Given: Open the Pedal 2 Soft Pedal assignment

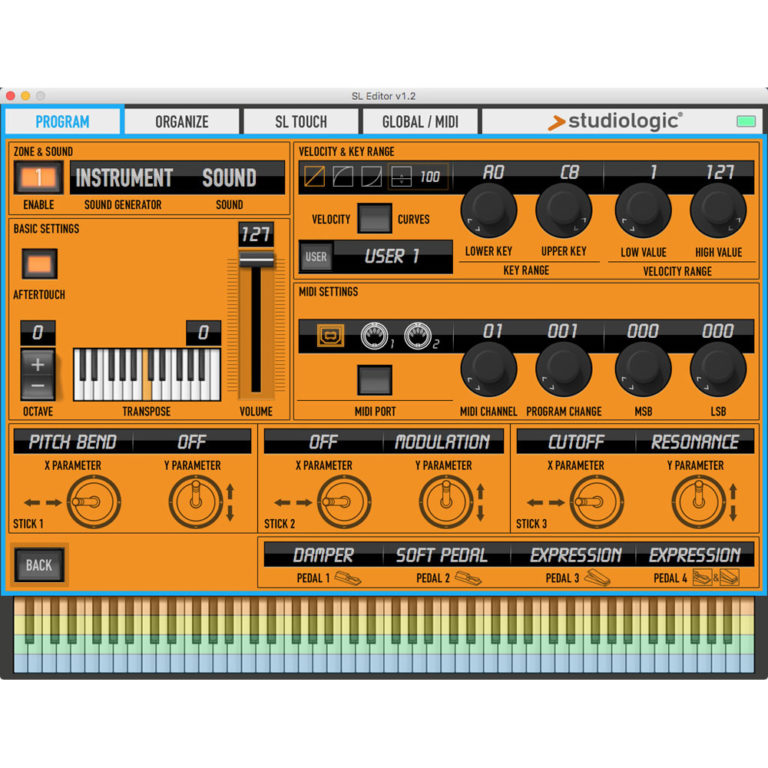Looking at the screenshot, I should 440,555.
